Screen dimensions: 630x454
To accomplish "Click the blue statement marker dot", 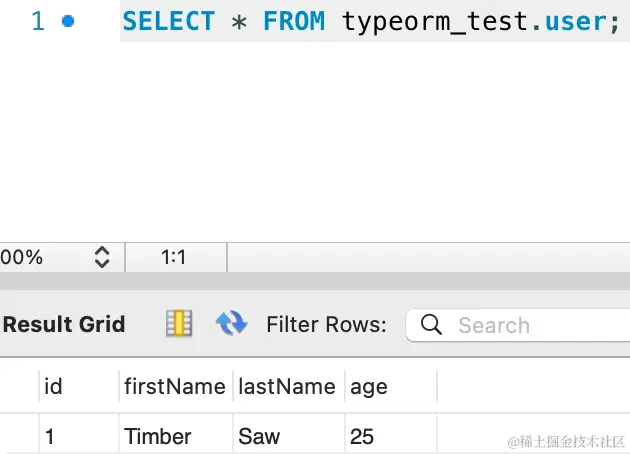I will click(x=68, y=20).
